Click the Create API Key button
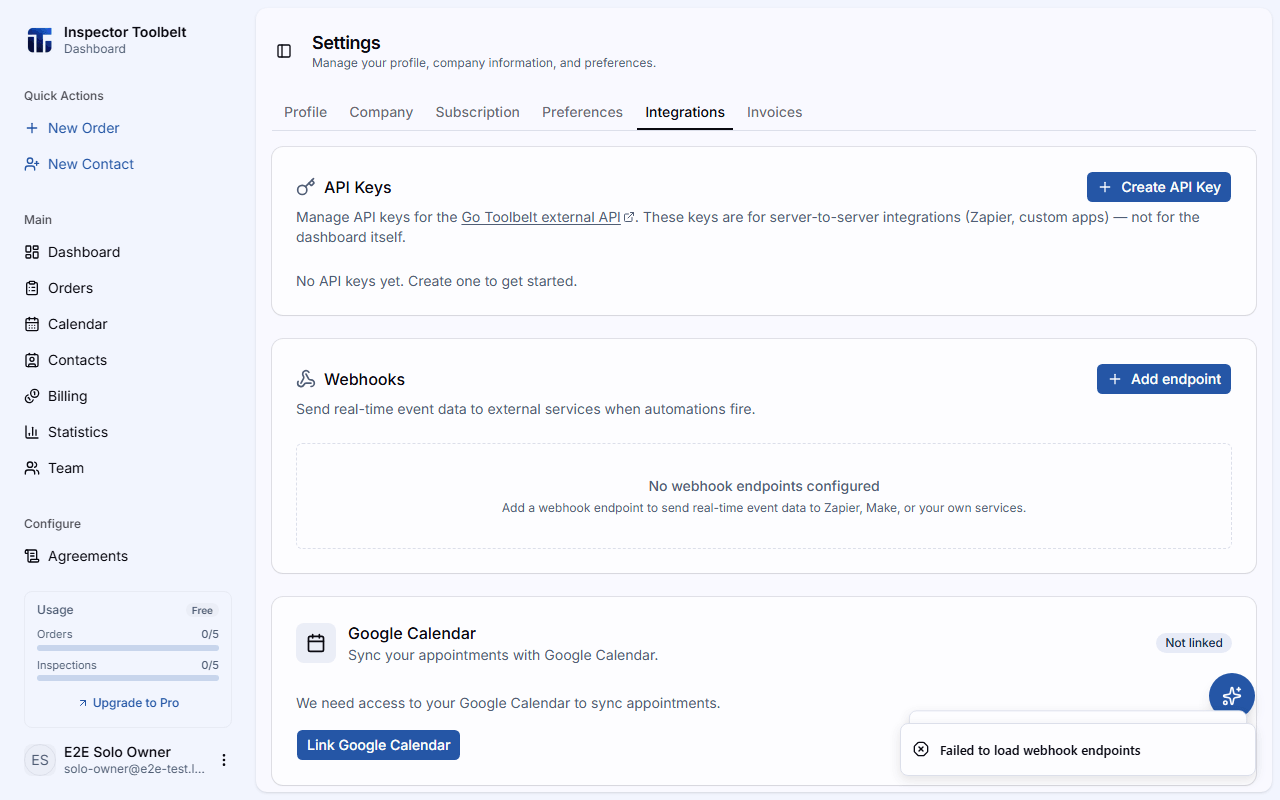The height and width of the screenshot is (800, 1280). click(x=1159, y=187)
